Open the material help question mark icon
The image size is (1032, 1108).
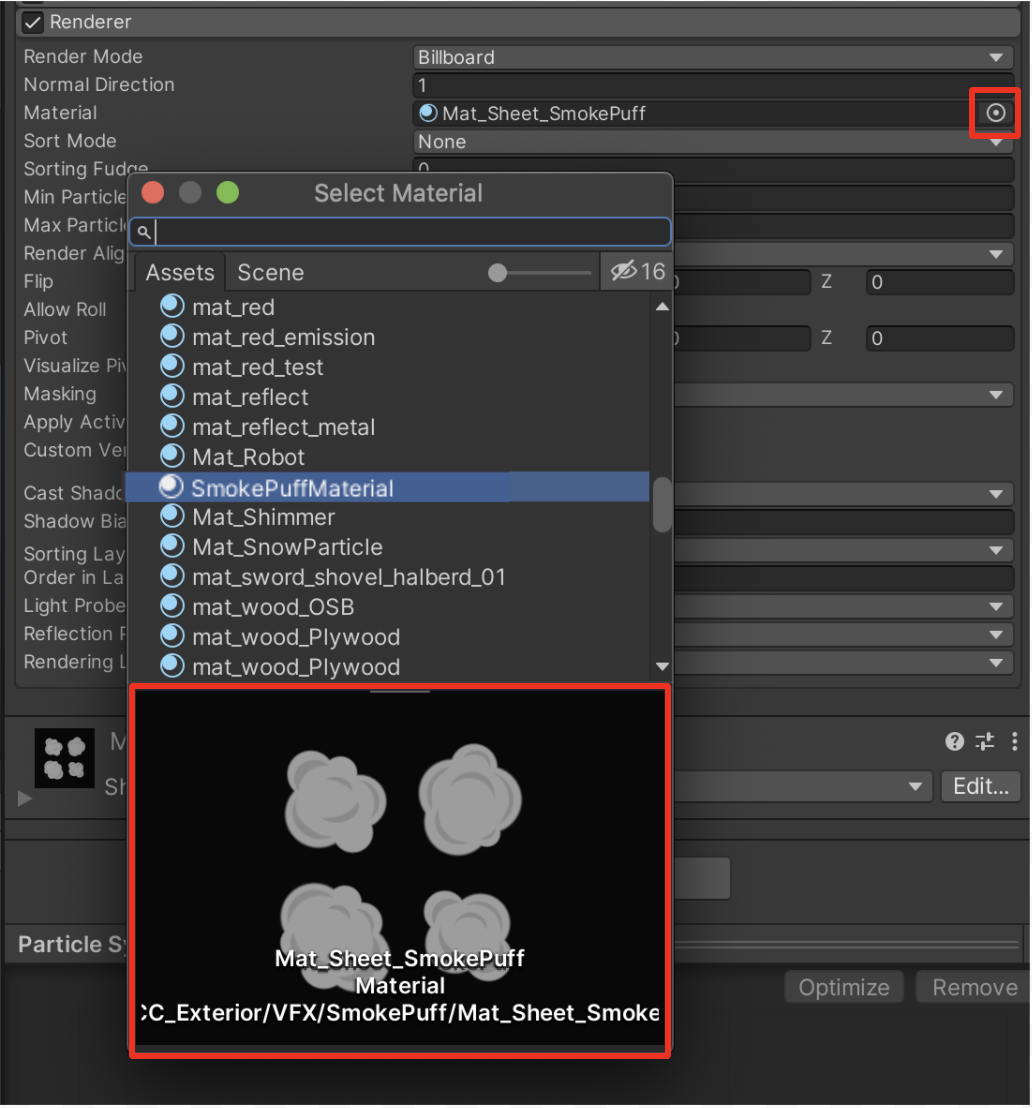tap(954, 741)
